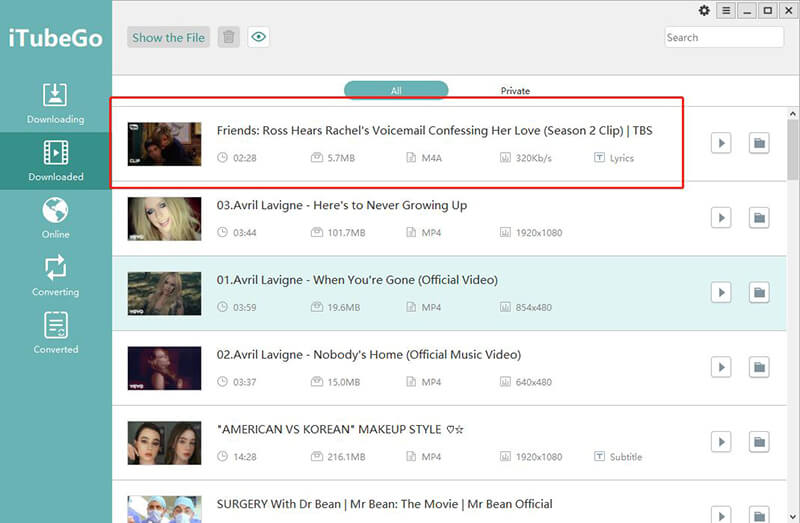The width and height of the screenshot is (800, 523).
Task: Open the Online browser section
Action: pos(56,218)
